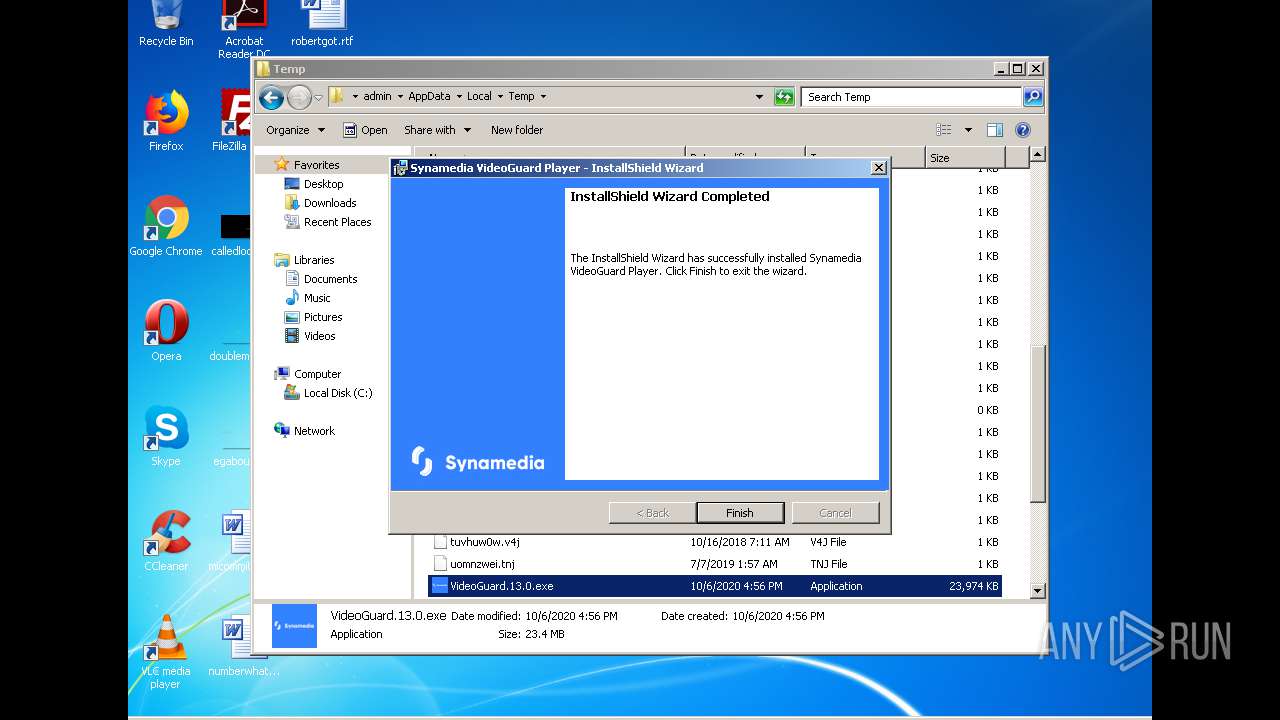Image resolution: width=1280 pixels, height=720 pixels.
Task: Select Network in navigation pane
Action: (x=314, y=431)
